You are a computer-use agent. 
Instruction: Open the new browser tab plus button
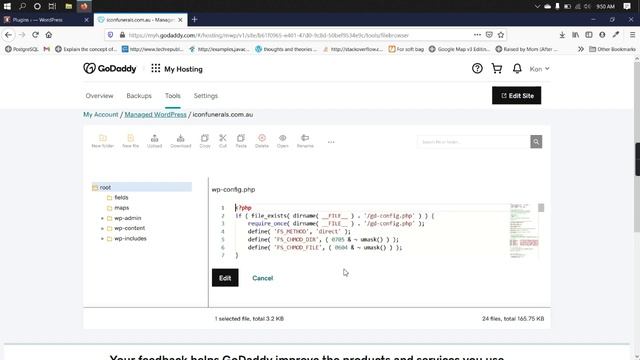(x=194, y=20)
